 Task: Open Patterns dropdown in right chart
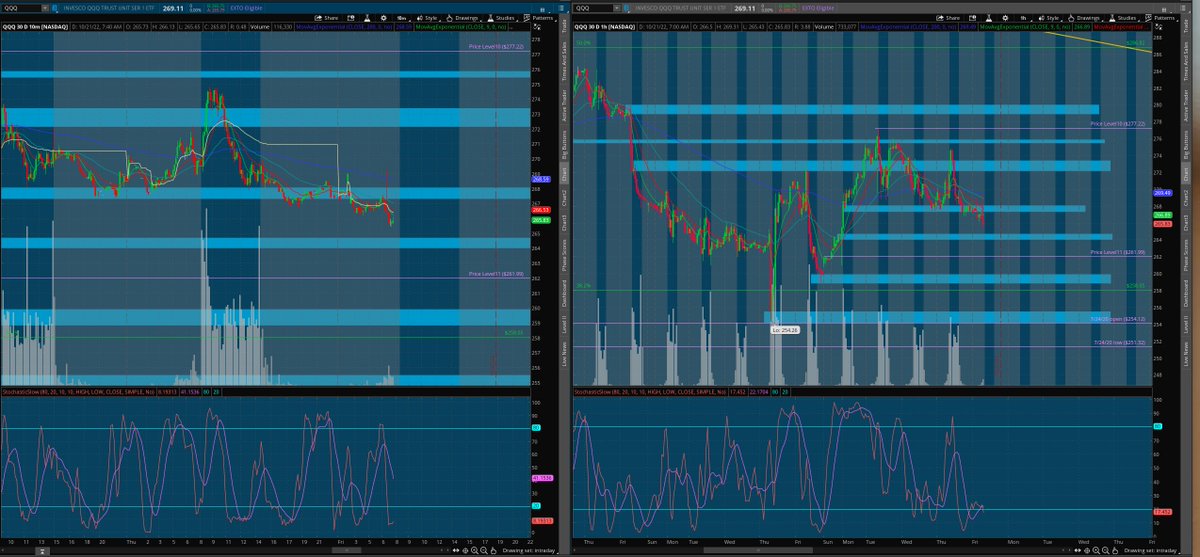pos(1162,18)
